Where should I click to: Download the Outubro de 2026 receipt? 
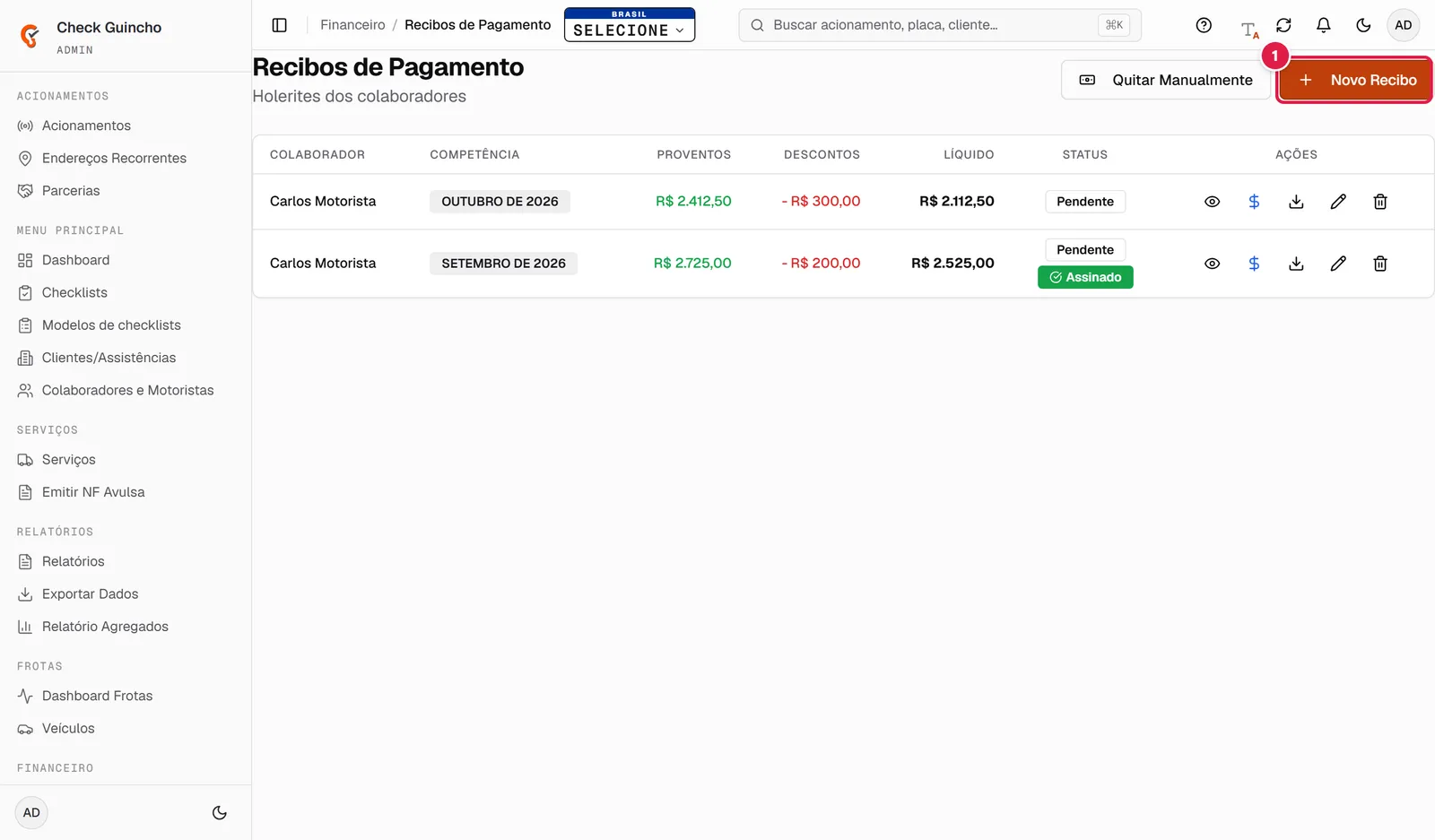tap(1296, 202)
